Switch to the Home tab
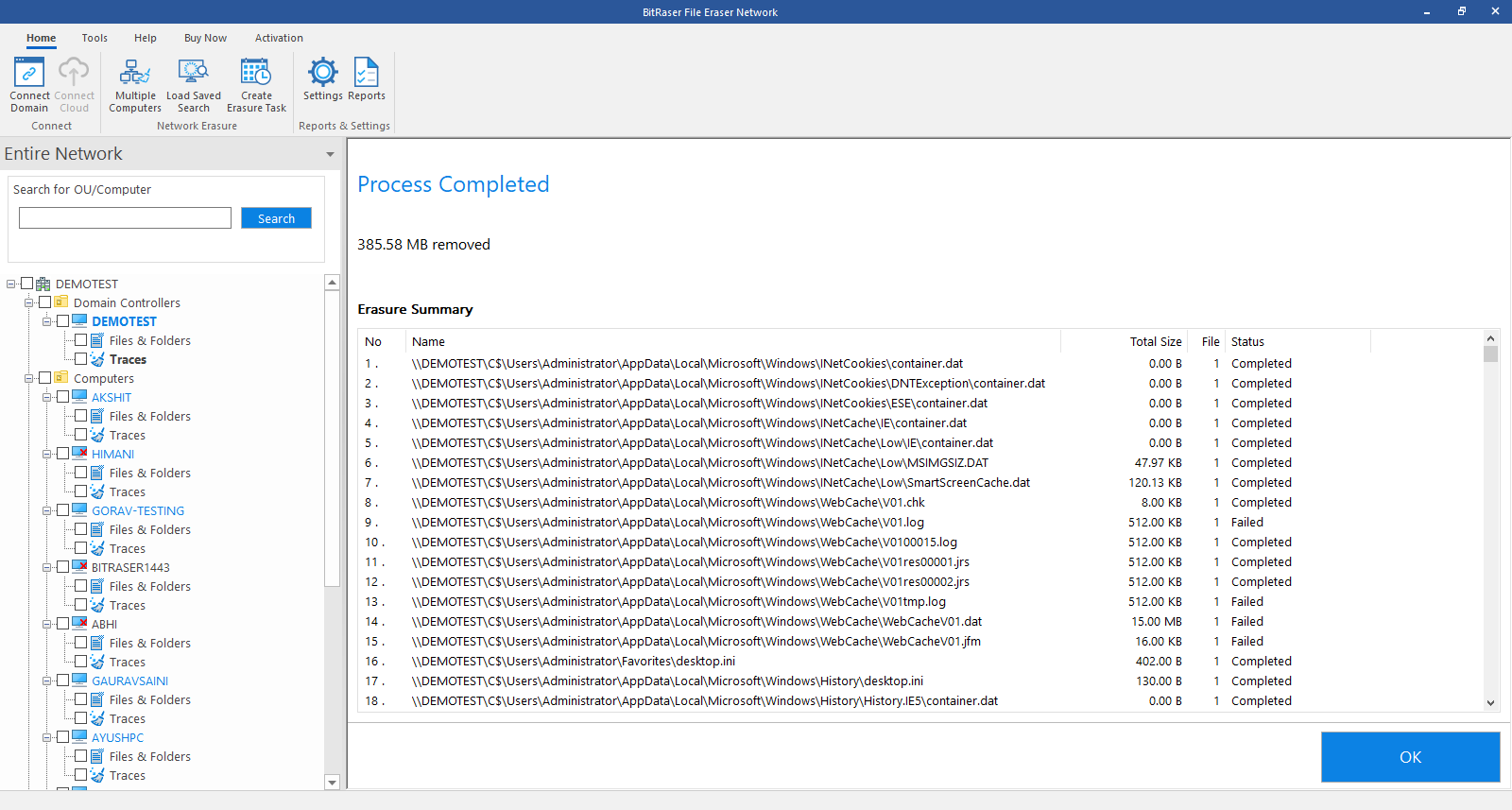1512x810 pixels. click(x=41, y=38)
